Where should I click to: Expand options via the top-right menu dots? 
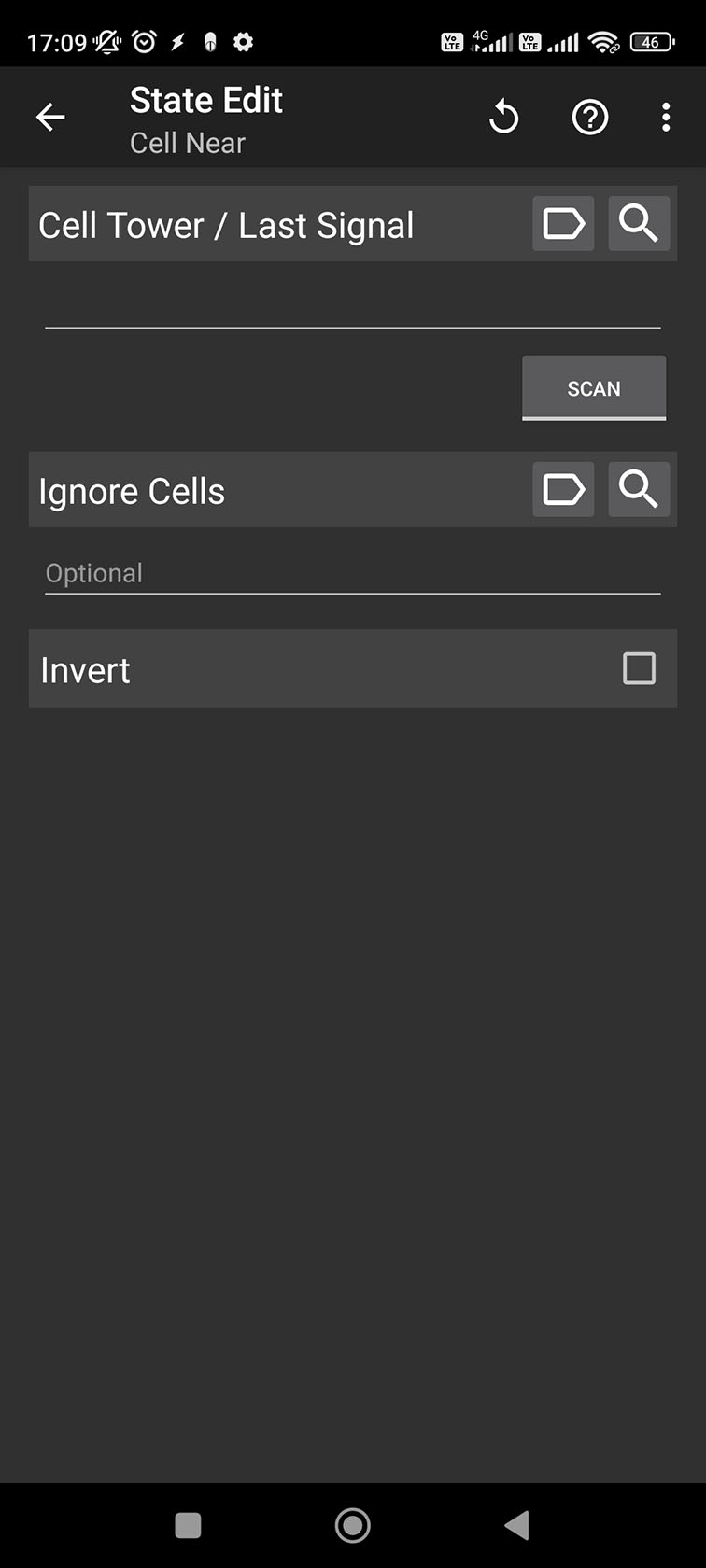pos(665,117)
